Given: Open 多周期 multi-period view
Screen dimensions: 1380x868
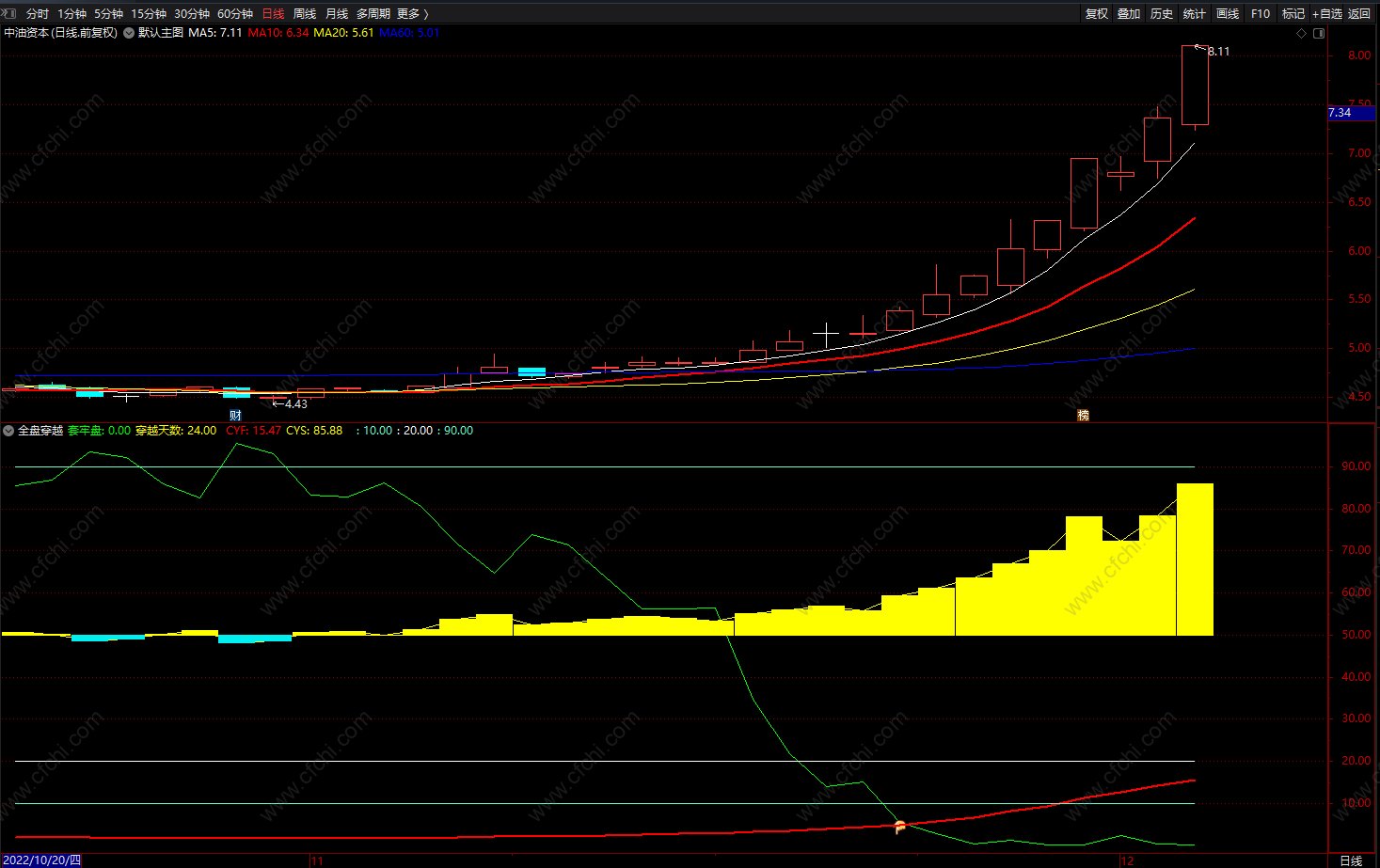Looking at the screenshot, I should pyautogui.click(x=373, y=14).
